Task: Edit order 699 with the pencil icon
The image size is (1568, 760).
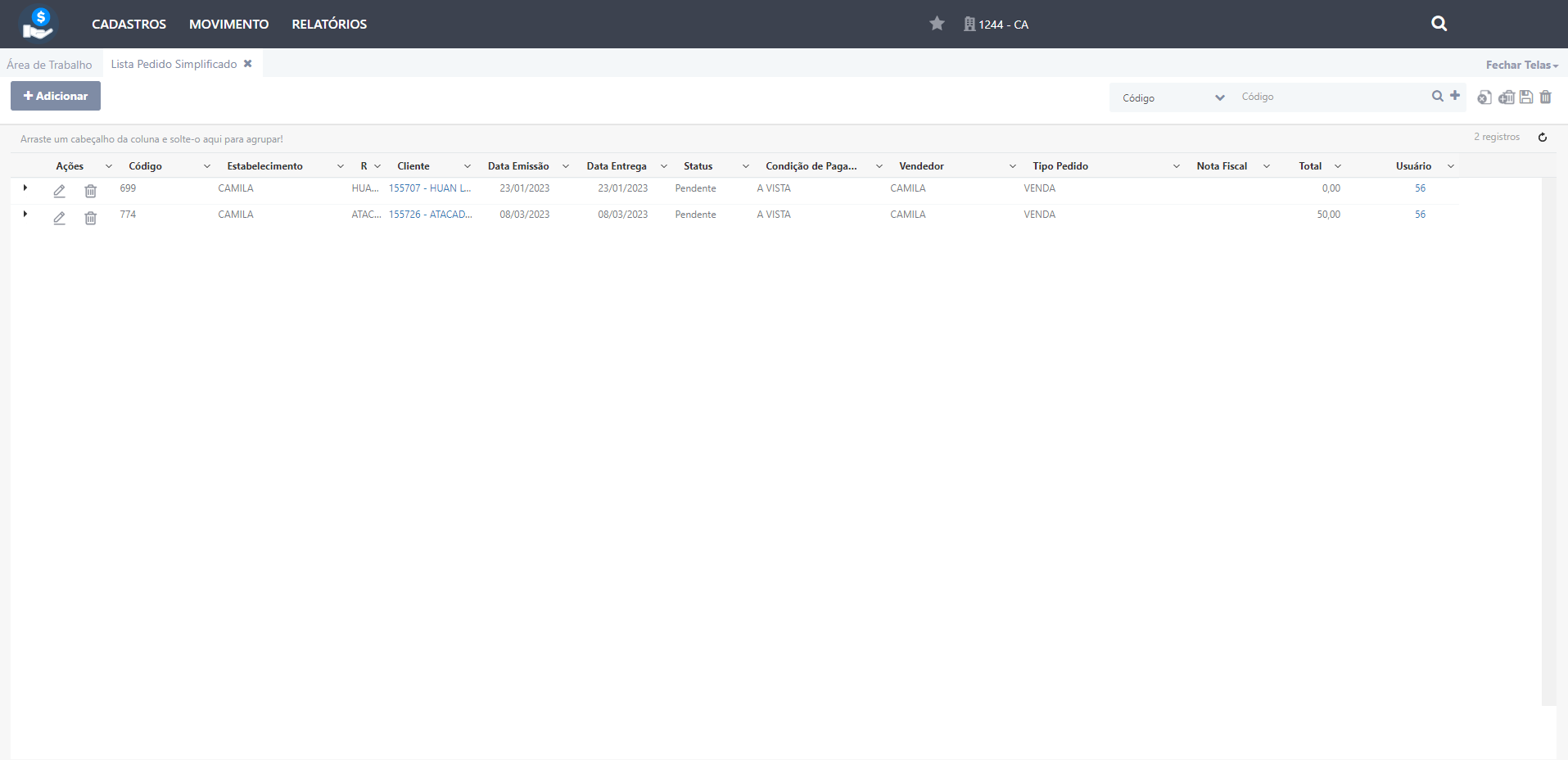Action: pyautogui.click(x=59, y=191)
